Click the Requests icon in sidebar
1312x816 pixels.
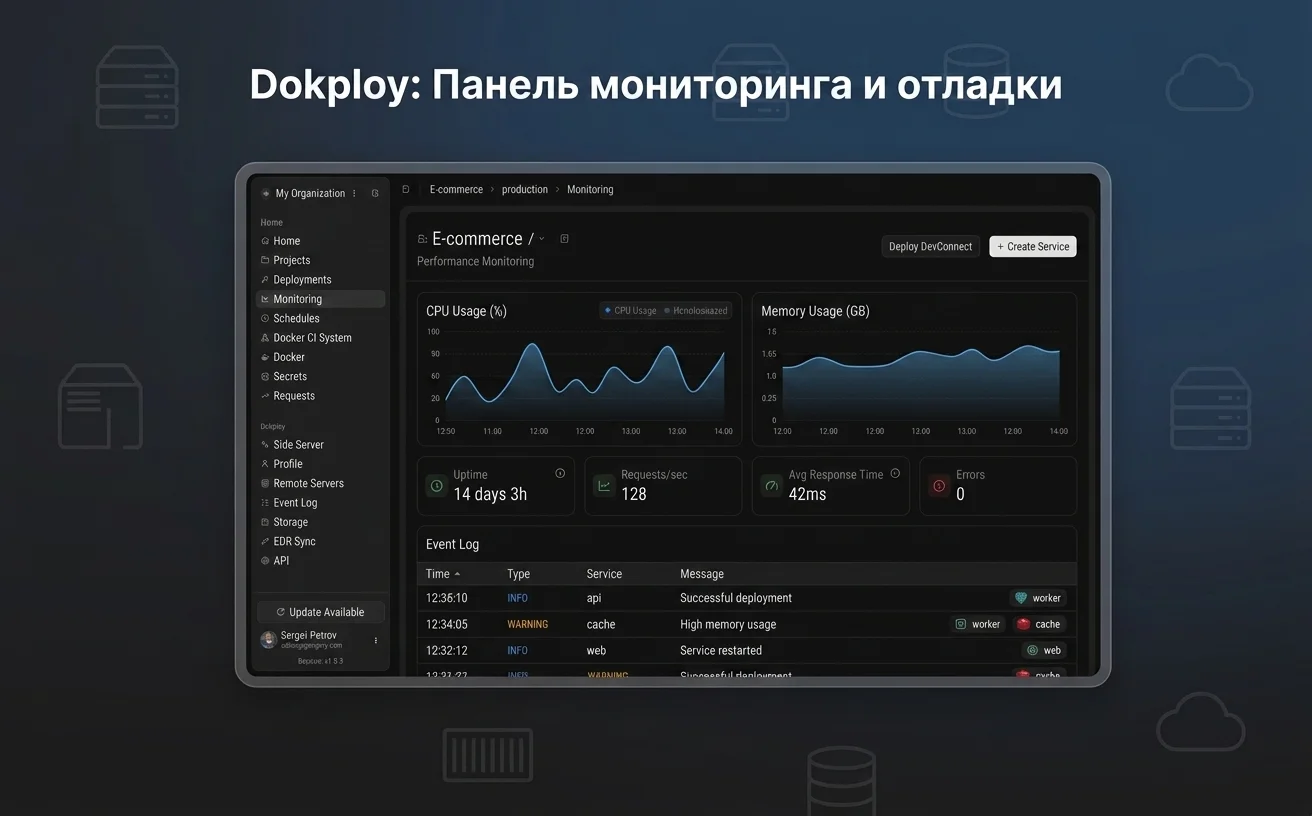265,396
